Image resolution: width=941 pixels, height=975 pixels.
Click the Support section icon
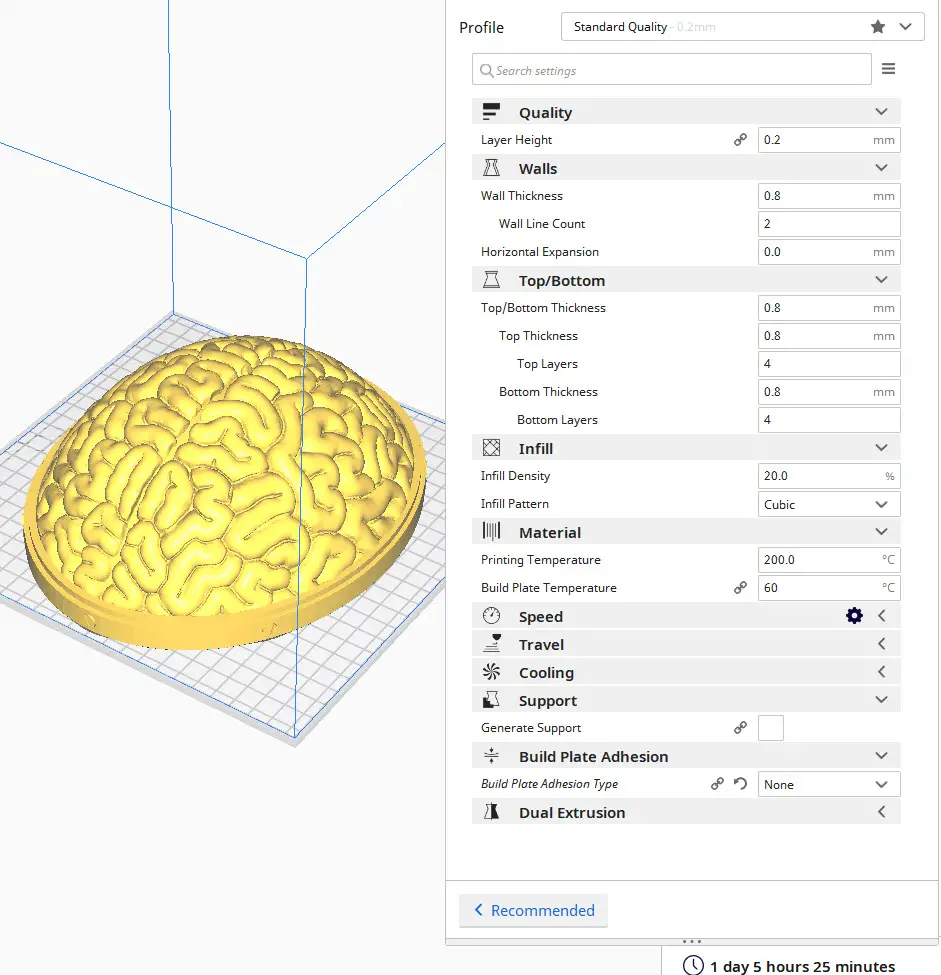pos(491,700)
